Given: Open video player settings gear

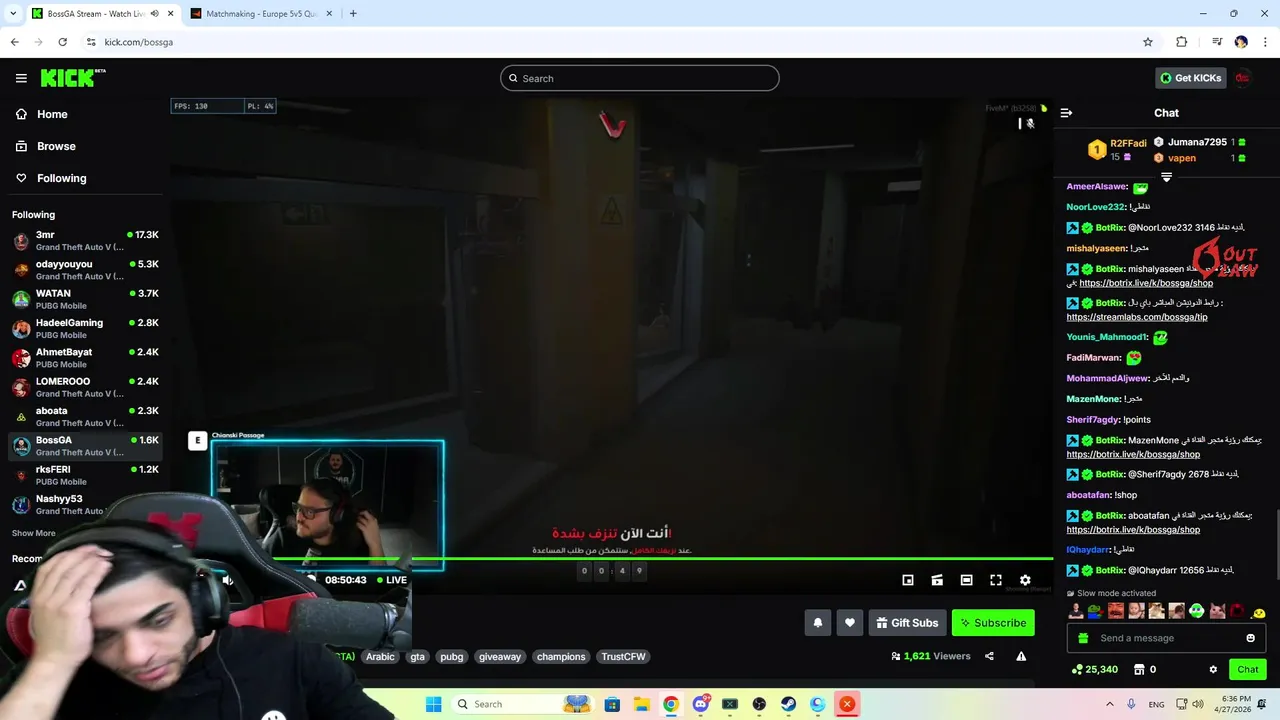Looking at the screenshot, I should (x=1025, y=580).
